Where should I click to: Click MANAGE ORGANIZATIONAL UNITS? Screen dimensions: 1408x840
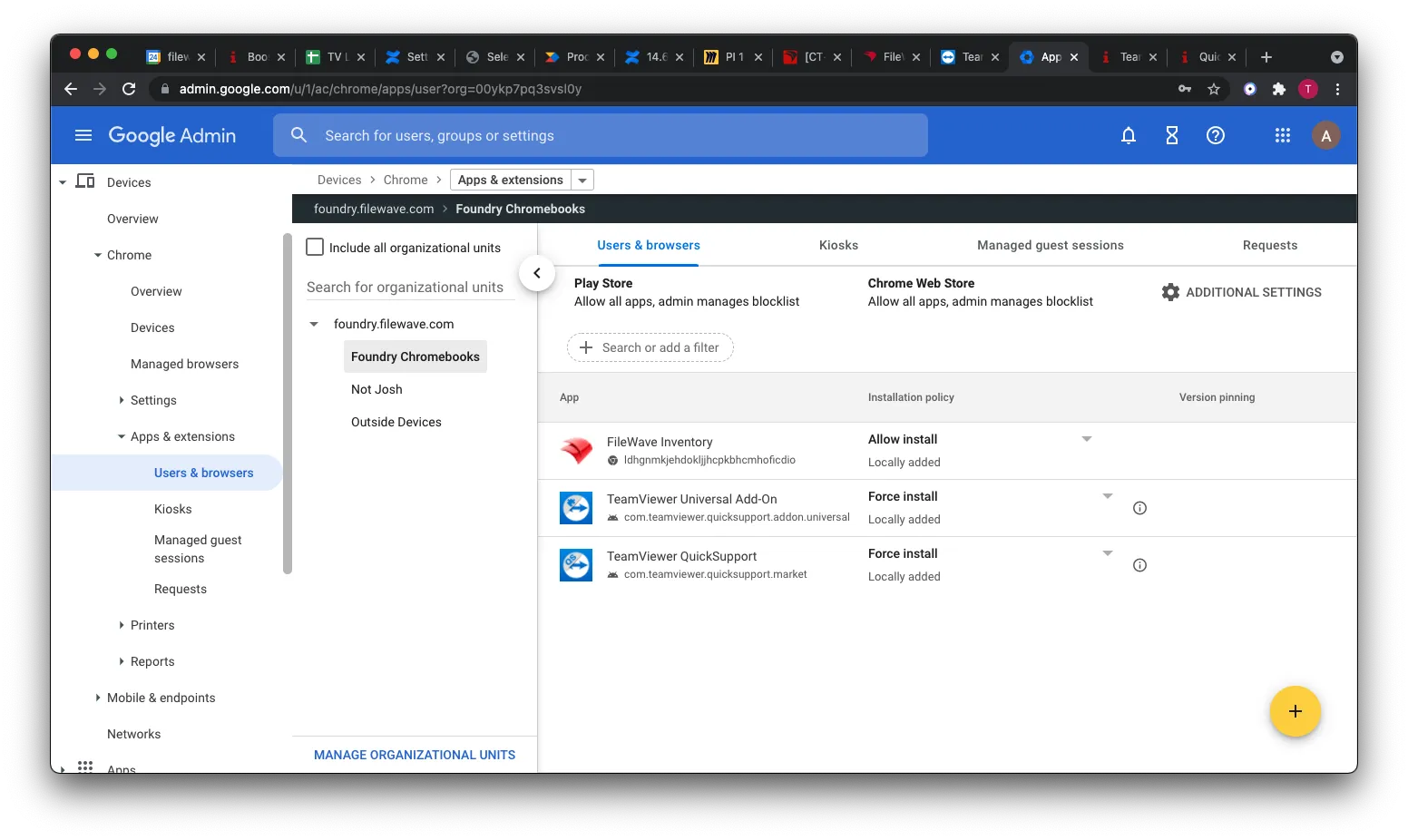tap(414, 754)
